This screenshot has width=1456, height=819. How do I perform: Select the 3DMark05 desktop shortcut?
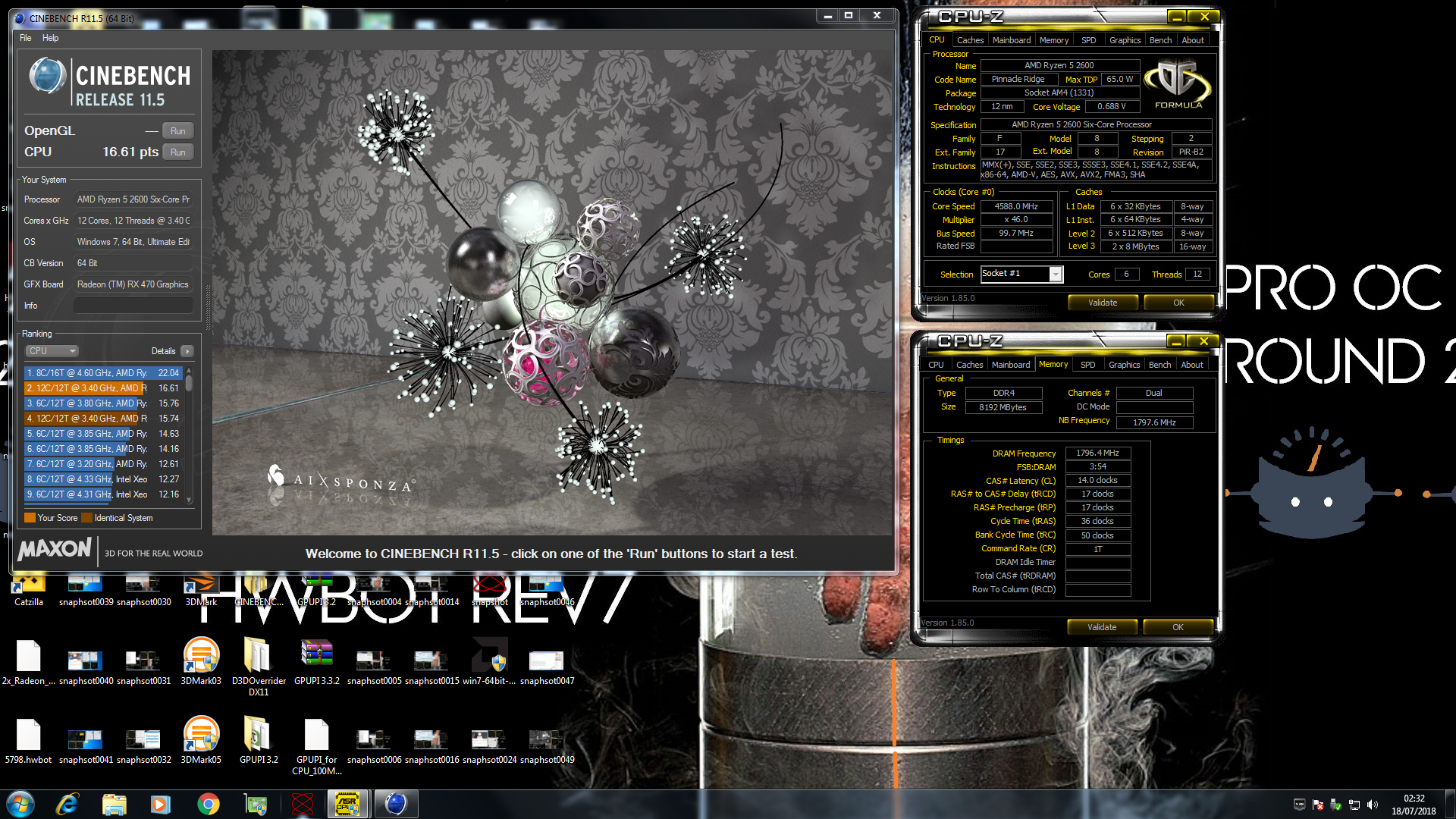pos(201,741)
